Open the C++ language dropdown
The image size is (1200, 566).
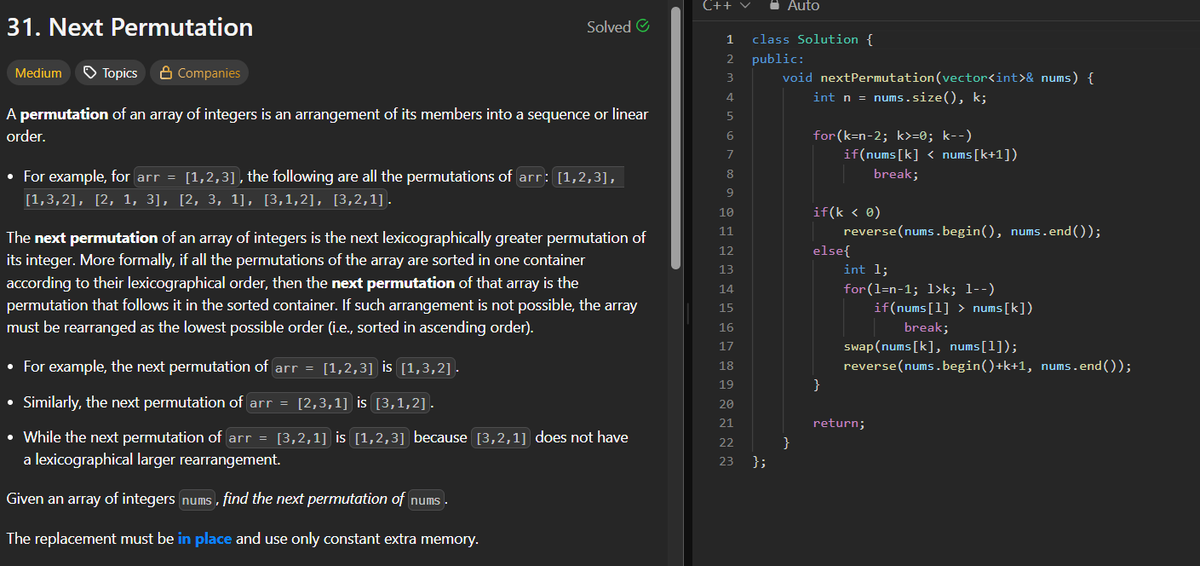point(726,5)
